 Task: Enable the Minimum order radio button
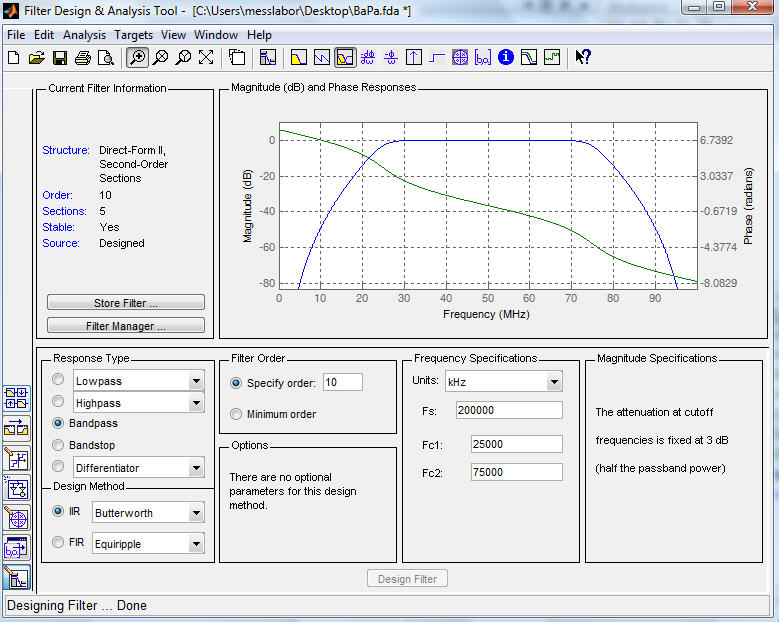point(236,414)
